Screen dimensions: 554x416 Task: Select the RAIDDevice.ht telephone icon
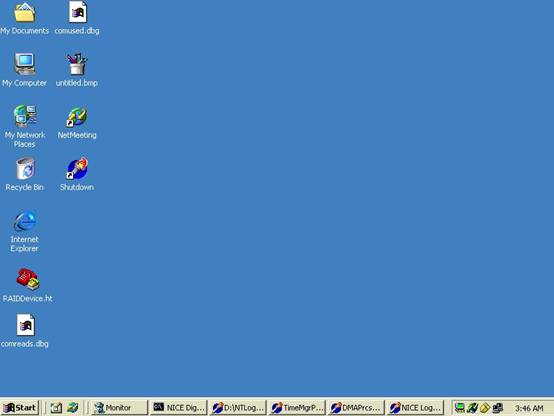[28, 279]
